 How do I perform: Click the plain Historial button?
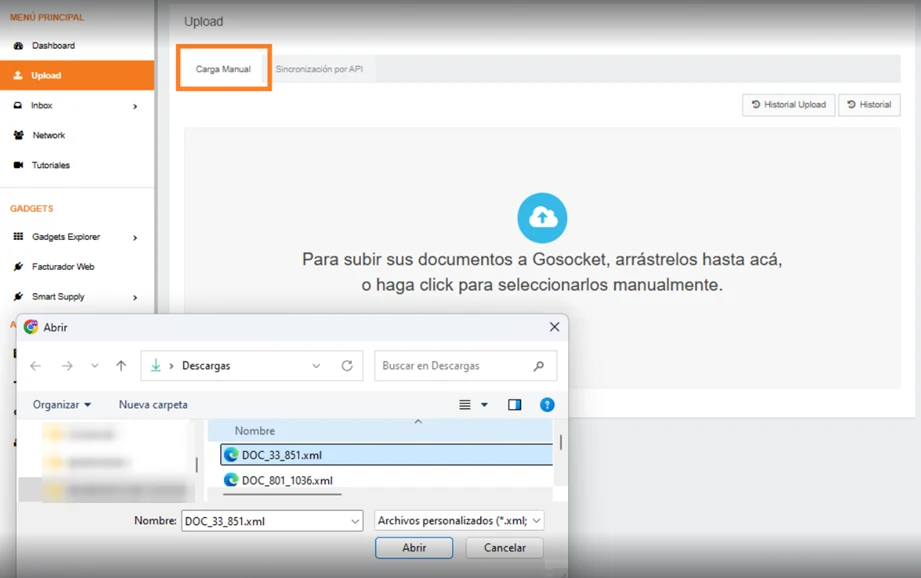click(x=869, y=105)
